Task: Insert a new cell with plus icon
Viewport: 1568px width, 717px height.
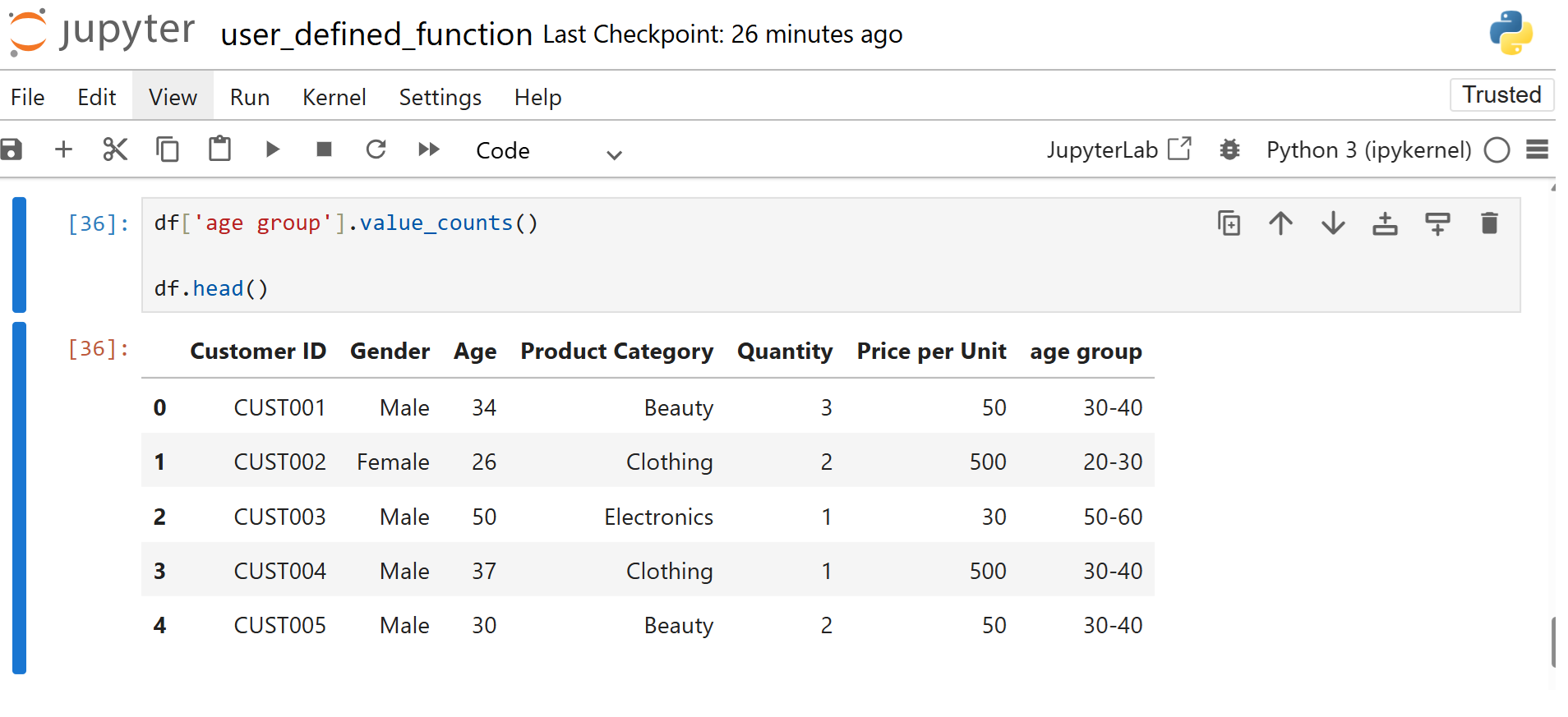Action: pos(63,149)
